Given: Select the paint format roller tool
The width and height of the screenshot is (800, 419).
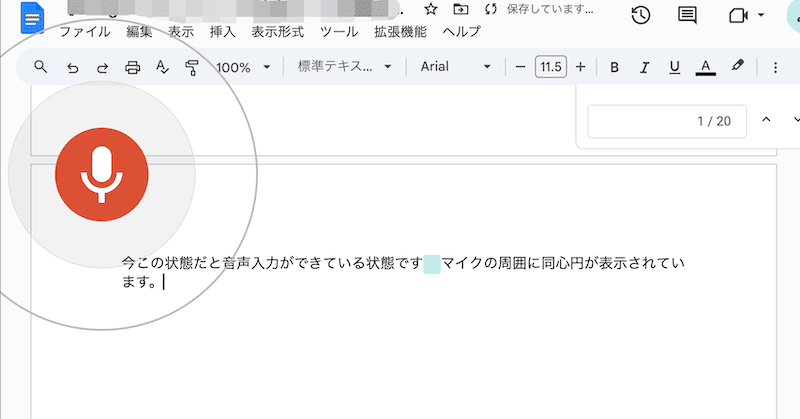Looking at the screenshot, I should [x=192, y=67].
